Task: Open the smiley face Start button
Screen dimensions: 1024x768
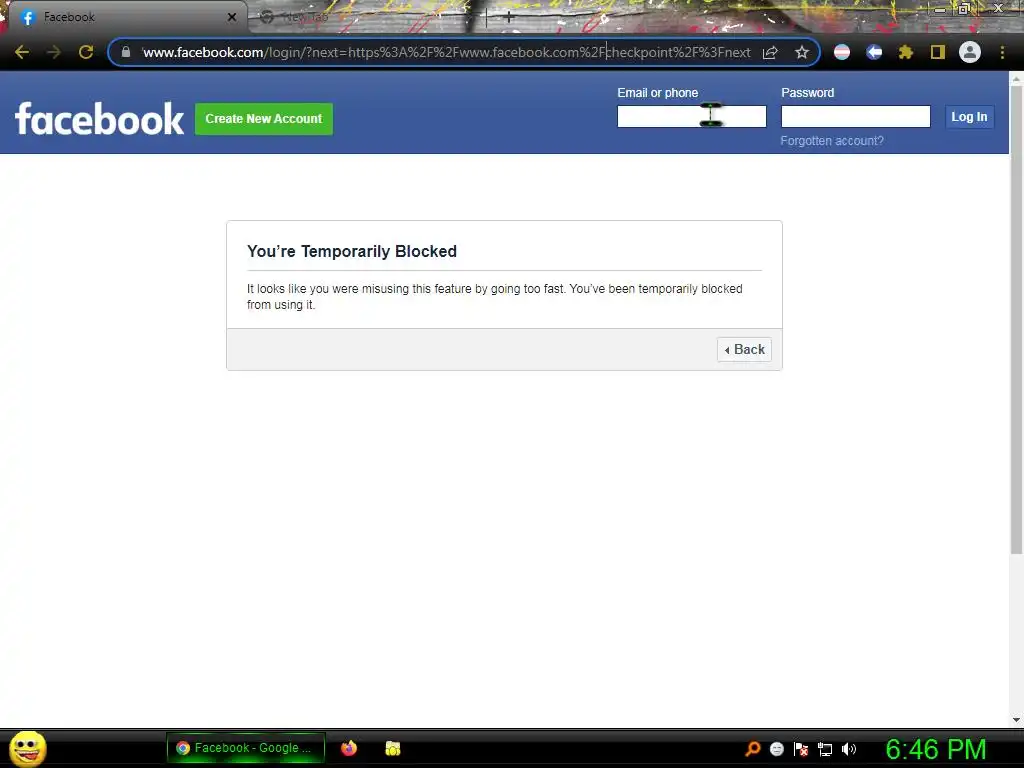Action: click(x=27, y=748)
